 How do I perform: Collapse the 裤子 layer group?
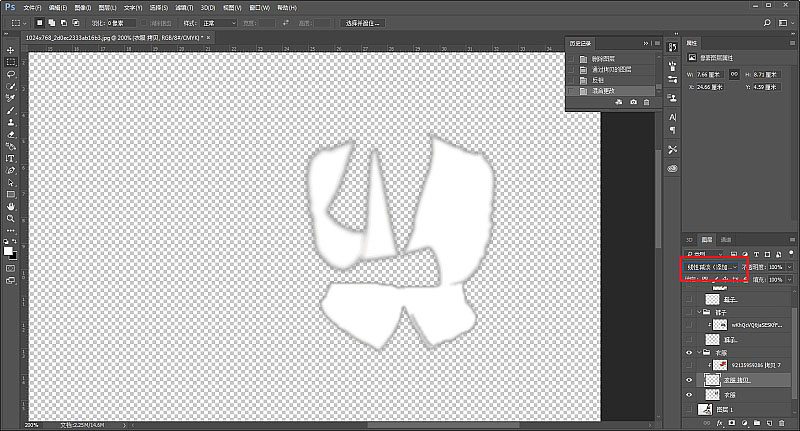[699, 312]
